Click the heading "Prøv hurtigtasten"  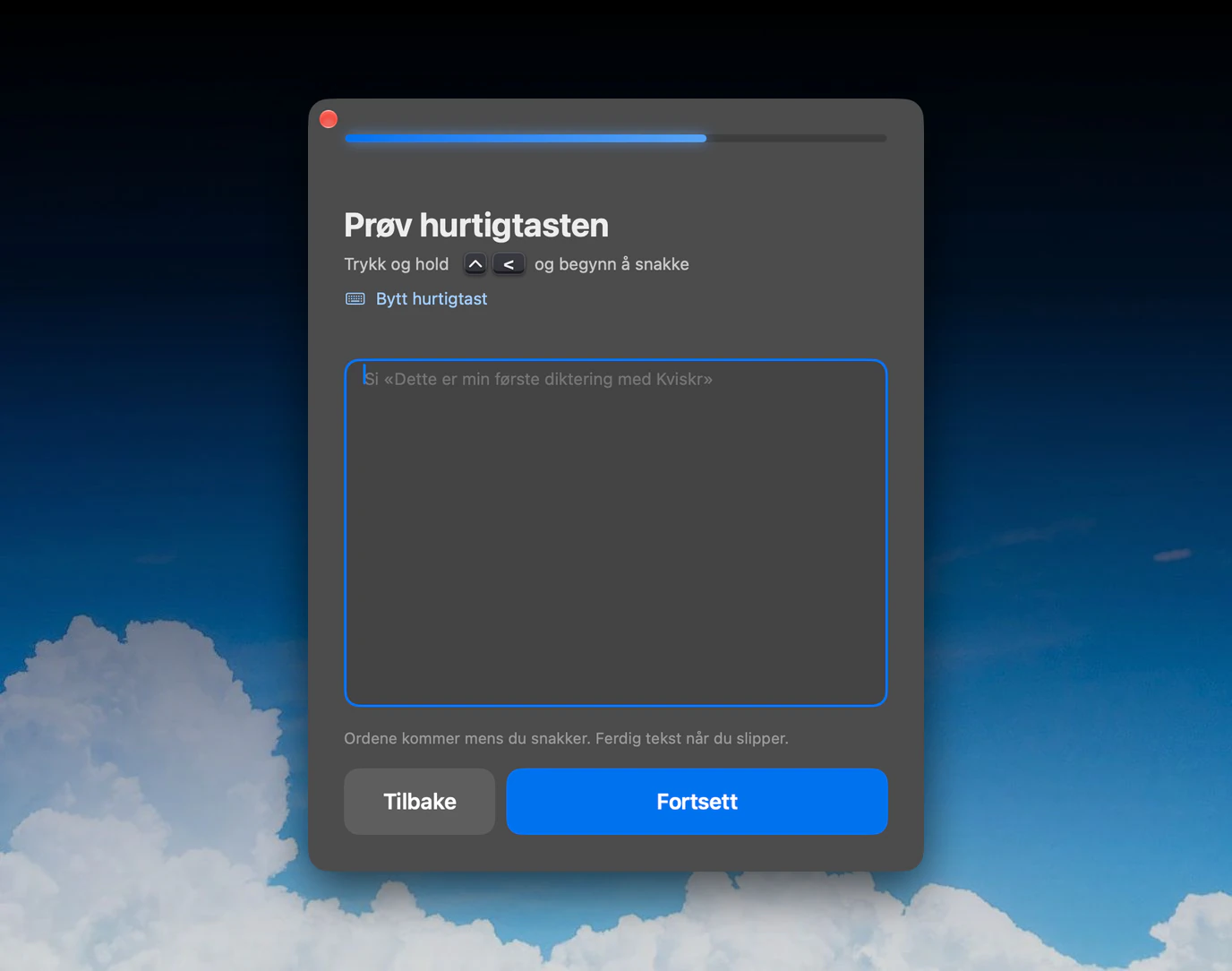(x=476, y=226)
